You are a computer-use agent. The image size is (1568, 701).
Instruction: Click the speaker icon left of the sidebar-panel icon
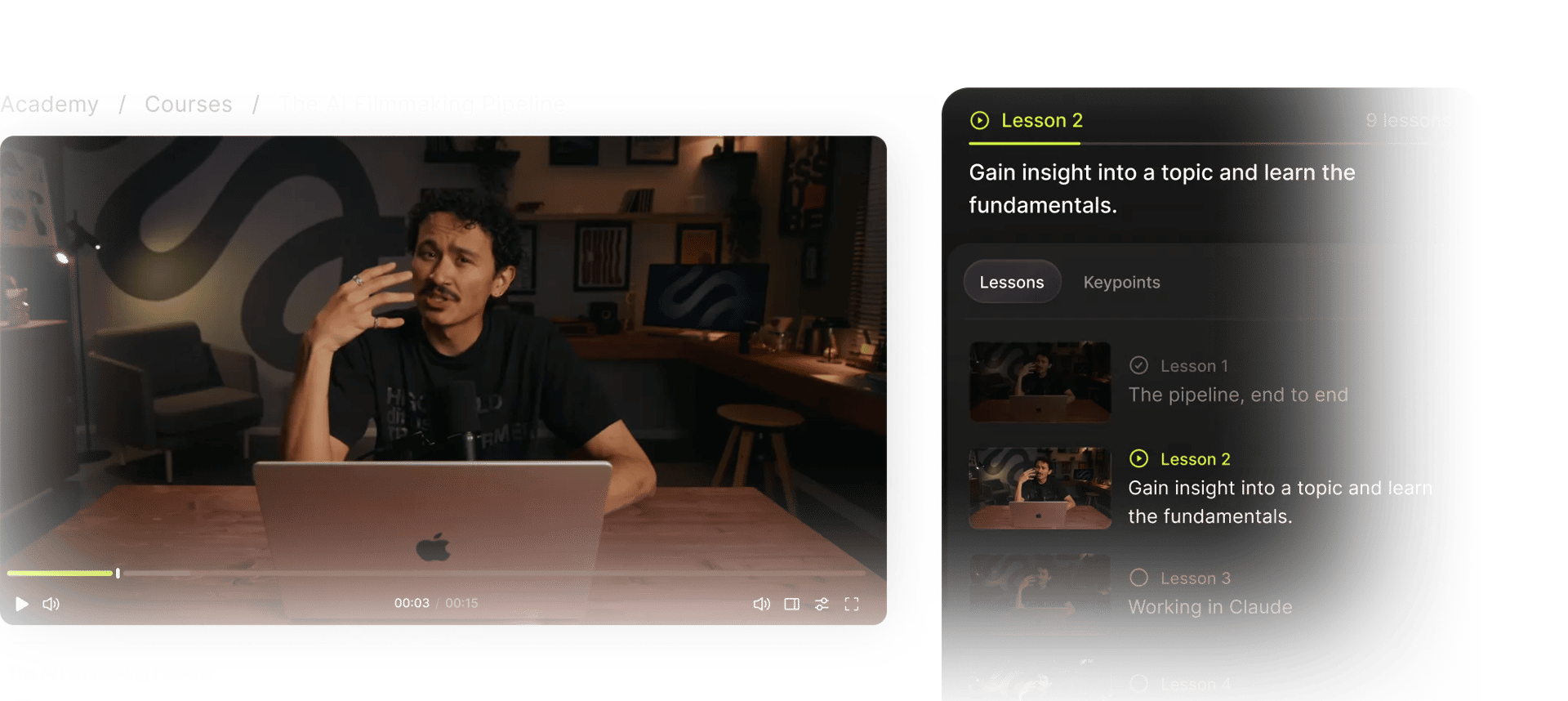coord(762,604)
